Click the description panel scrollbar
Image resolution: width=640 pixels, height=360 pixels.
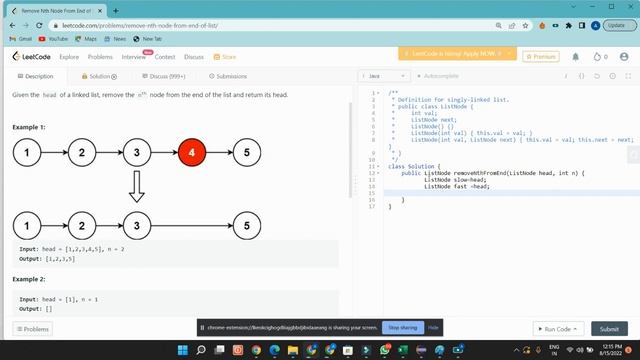[350, 150]
